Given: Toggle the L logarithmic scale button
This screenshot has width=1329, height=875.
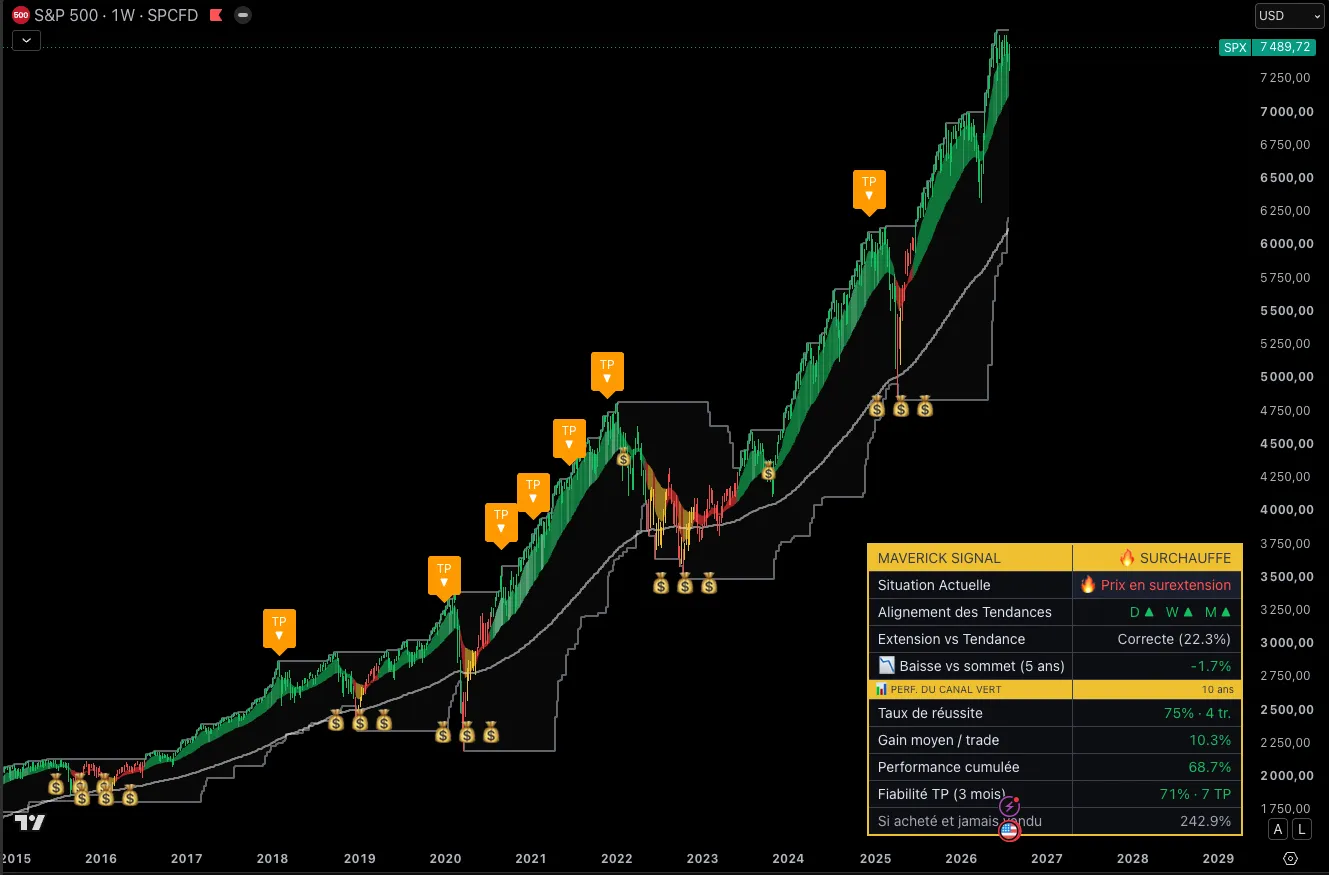Looking at the screenshot, I should (1301, 829).
